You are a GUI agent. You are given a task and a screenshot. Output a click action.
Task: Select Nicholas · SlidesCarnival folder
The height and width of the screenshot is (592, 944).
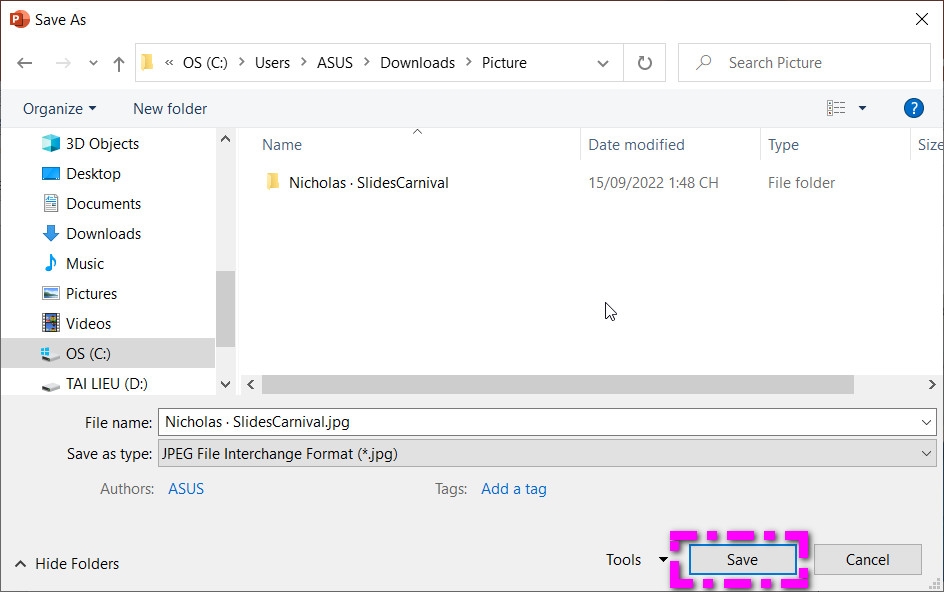click(368, 183)
